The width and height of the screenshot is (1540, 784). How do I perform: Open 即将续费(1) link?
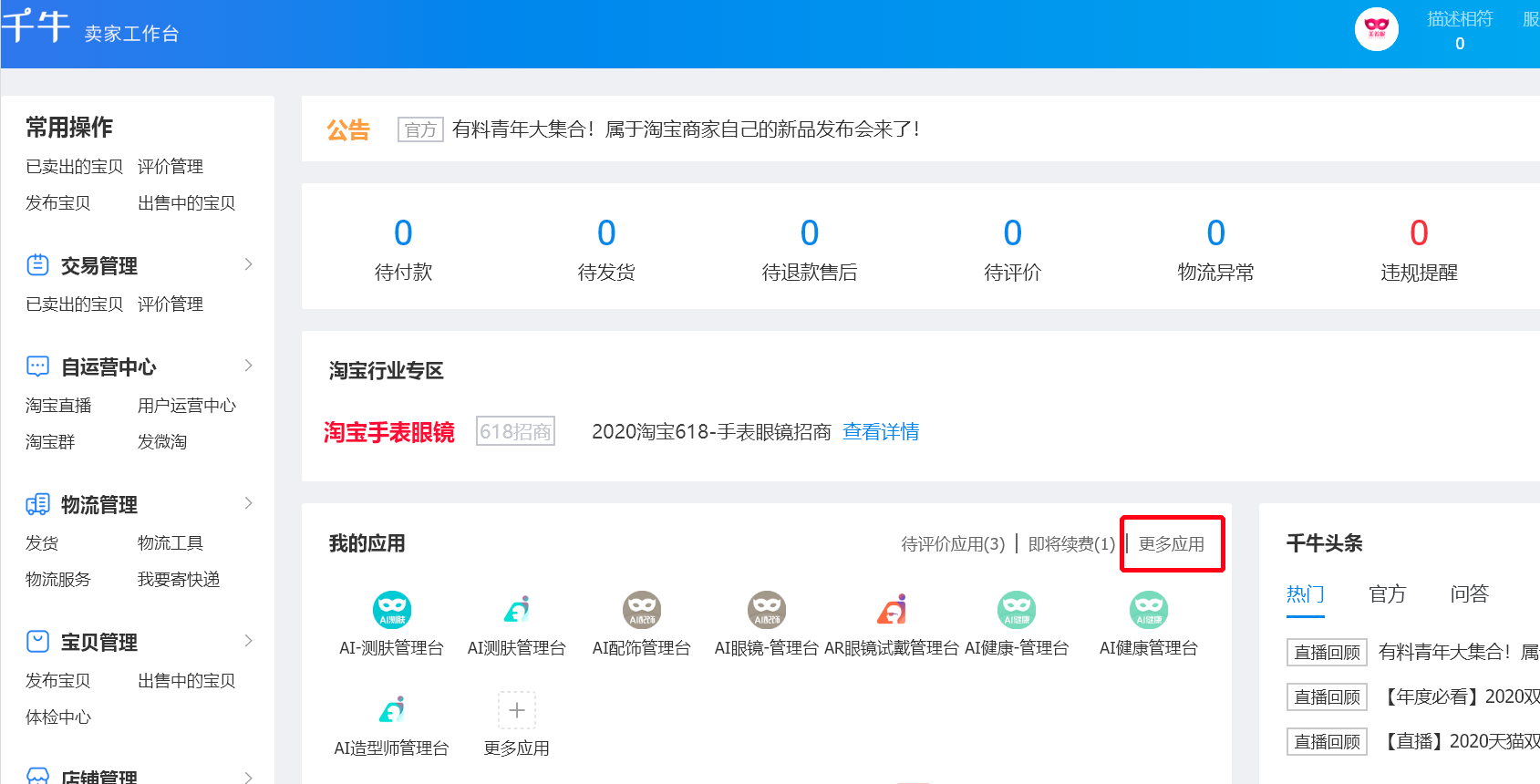(1071, 544)
